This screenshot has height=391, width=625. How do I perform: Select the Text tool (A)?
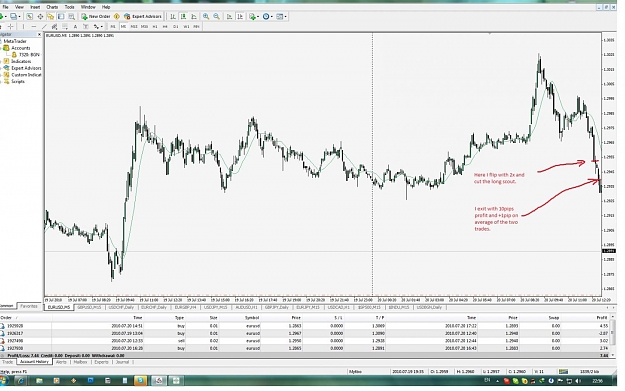point(75,27)
